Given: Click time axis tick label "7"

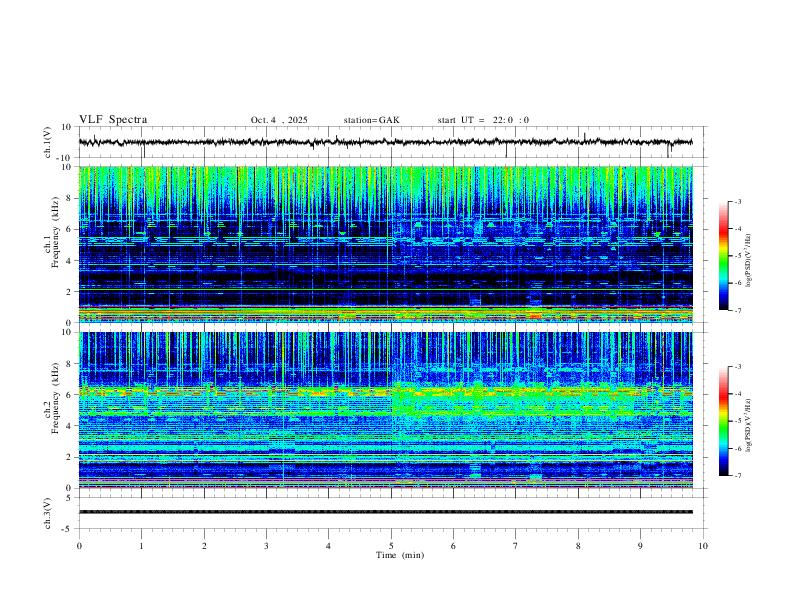Looking at the screenshot, I should (x=516, y=546).
